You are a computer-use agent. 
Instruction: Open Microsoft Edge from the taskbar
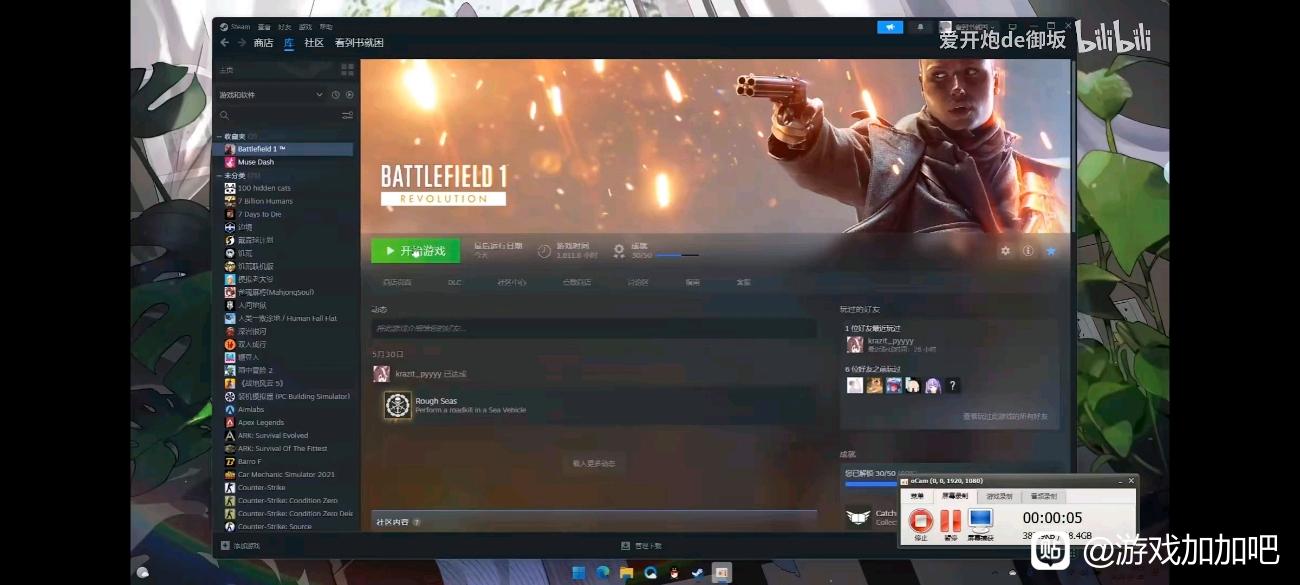[602, 573]
